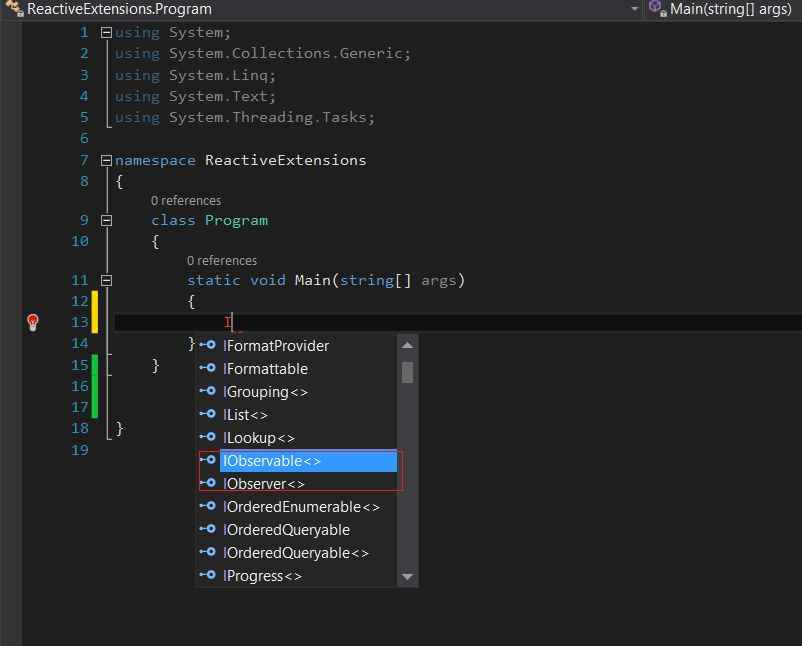Click the completion list scroll down arrow
This screenshot has height=646, width=802.
coord(407,576)
